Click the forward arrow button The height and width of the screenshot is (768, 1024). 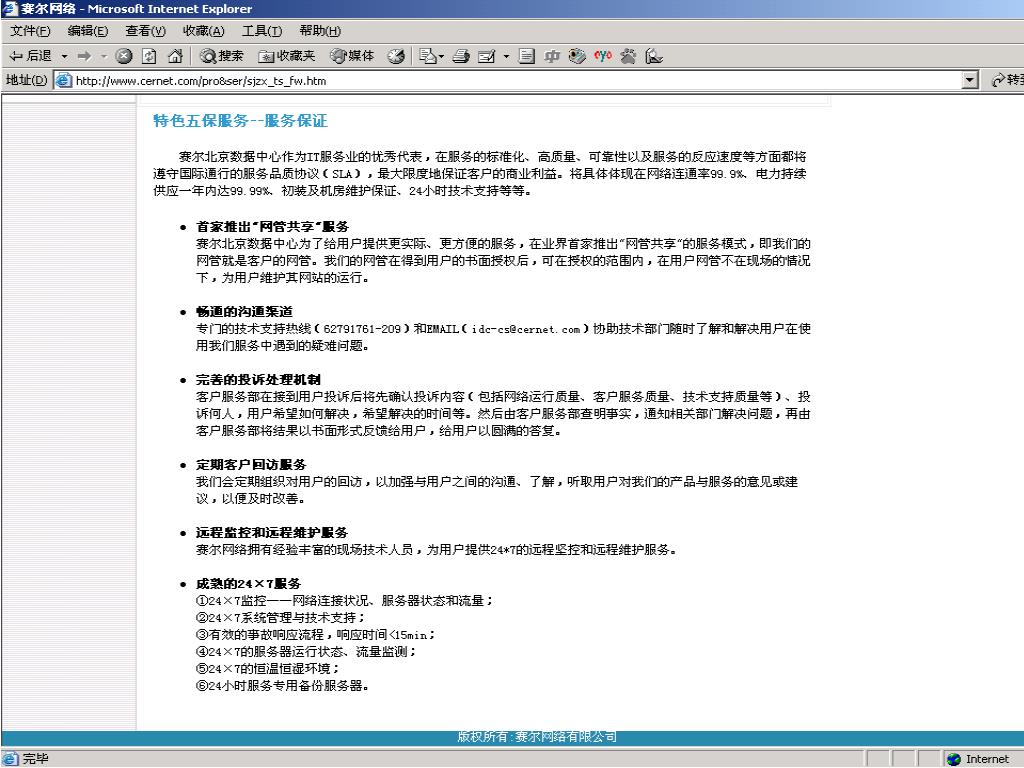click(84, 56)
